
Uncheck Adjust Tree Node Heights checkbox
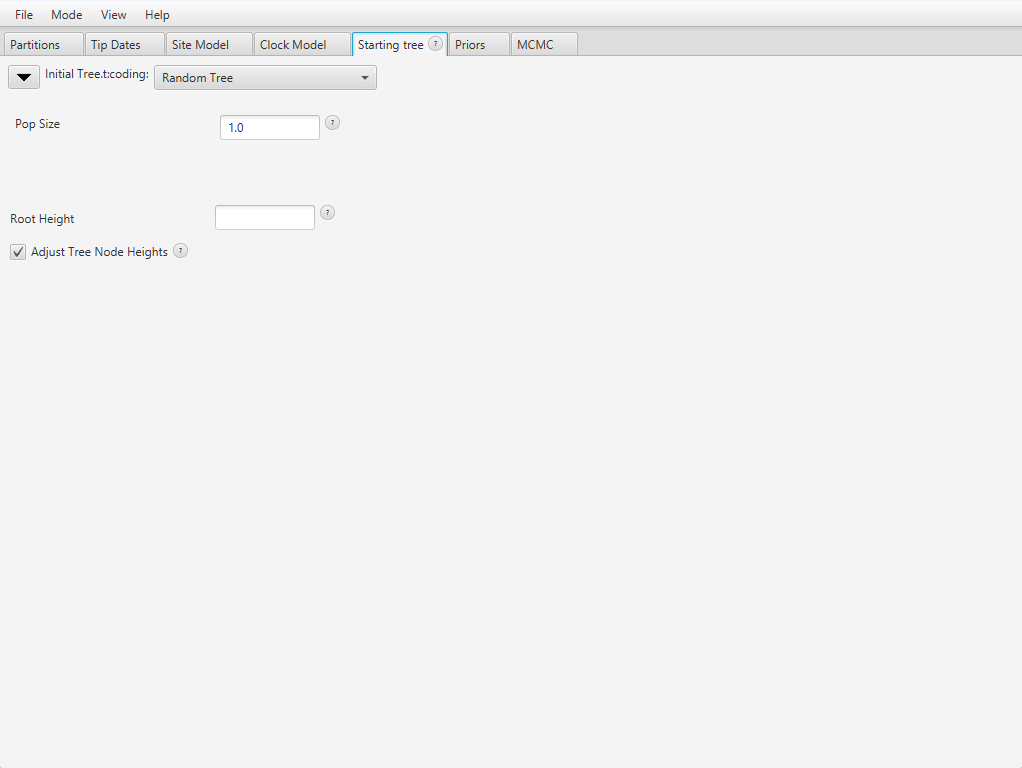point(18,252)
